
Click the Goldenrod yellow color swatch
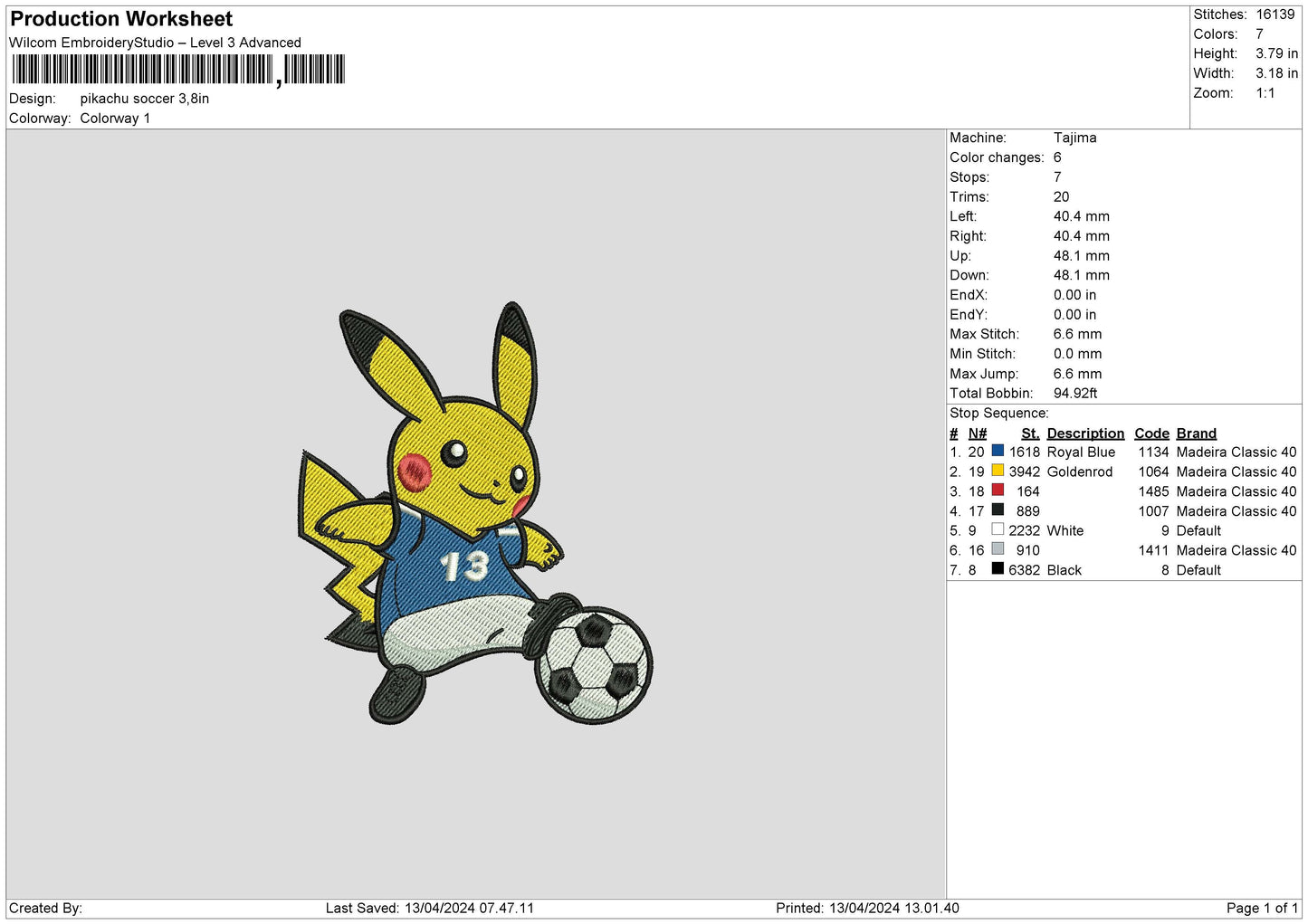pyautogui.click(x=998, y=471)
